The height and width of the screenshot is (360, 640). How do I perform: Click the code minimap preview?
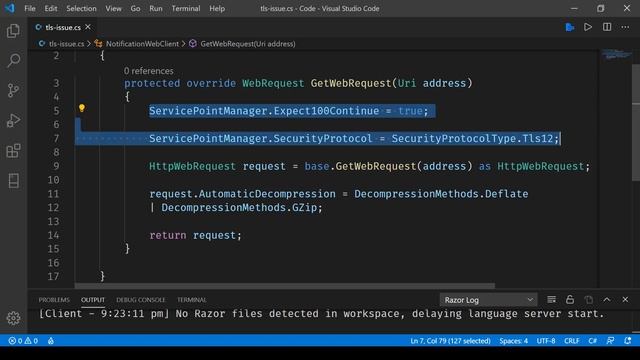pyautogui.click(x=616, y=54)
